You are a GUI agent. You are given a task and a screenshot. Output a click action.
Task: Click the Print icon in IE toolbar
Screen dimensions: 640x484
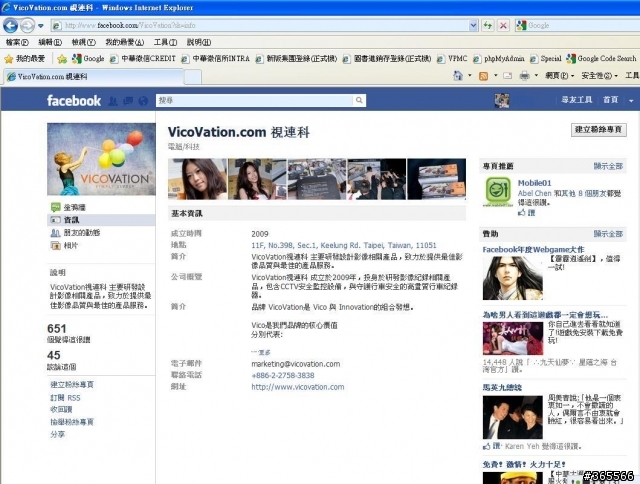click(x=524, y=76)
